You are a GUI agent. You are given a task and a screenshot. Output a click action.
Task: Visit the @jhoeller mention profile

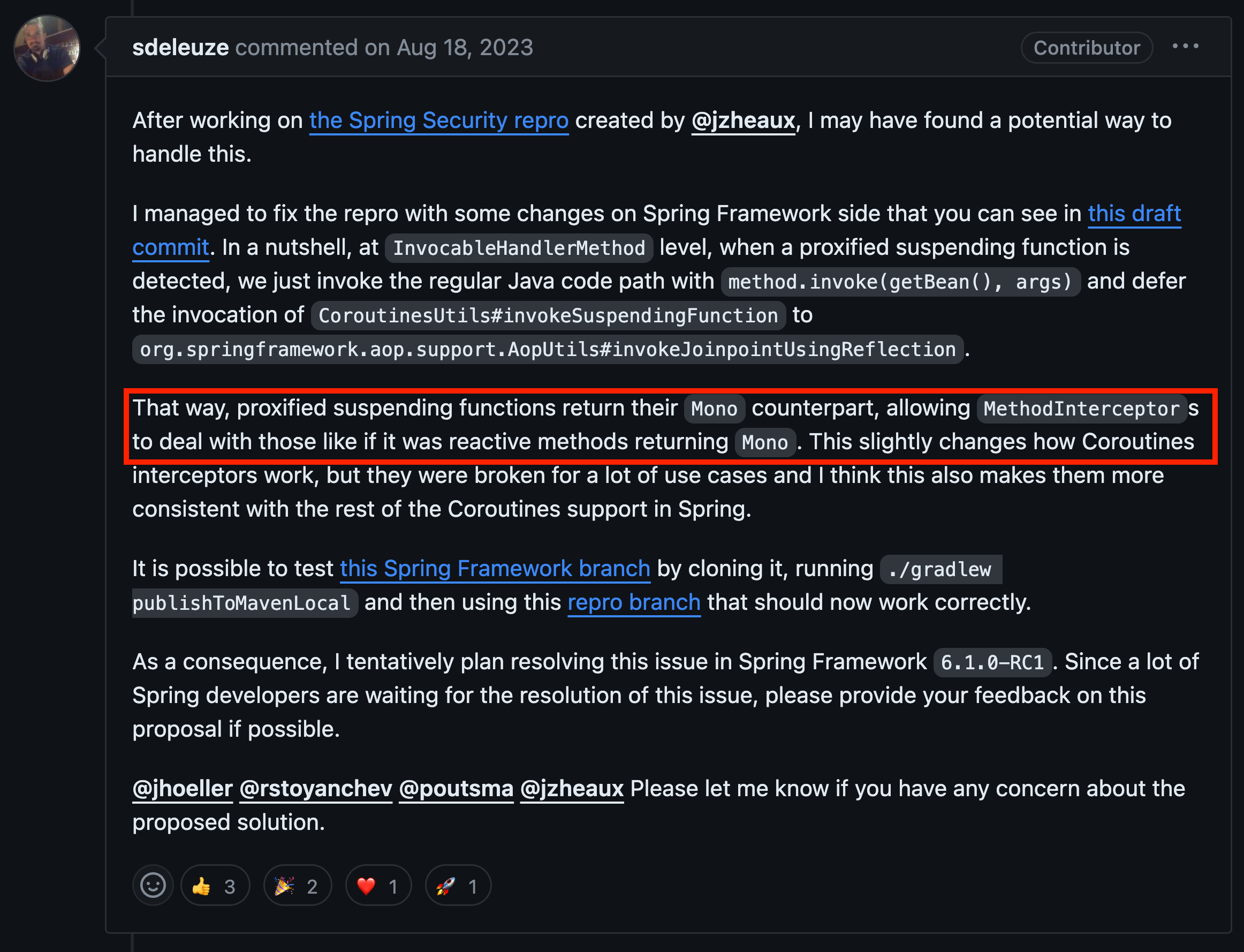coord(183,789)
